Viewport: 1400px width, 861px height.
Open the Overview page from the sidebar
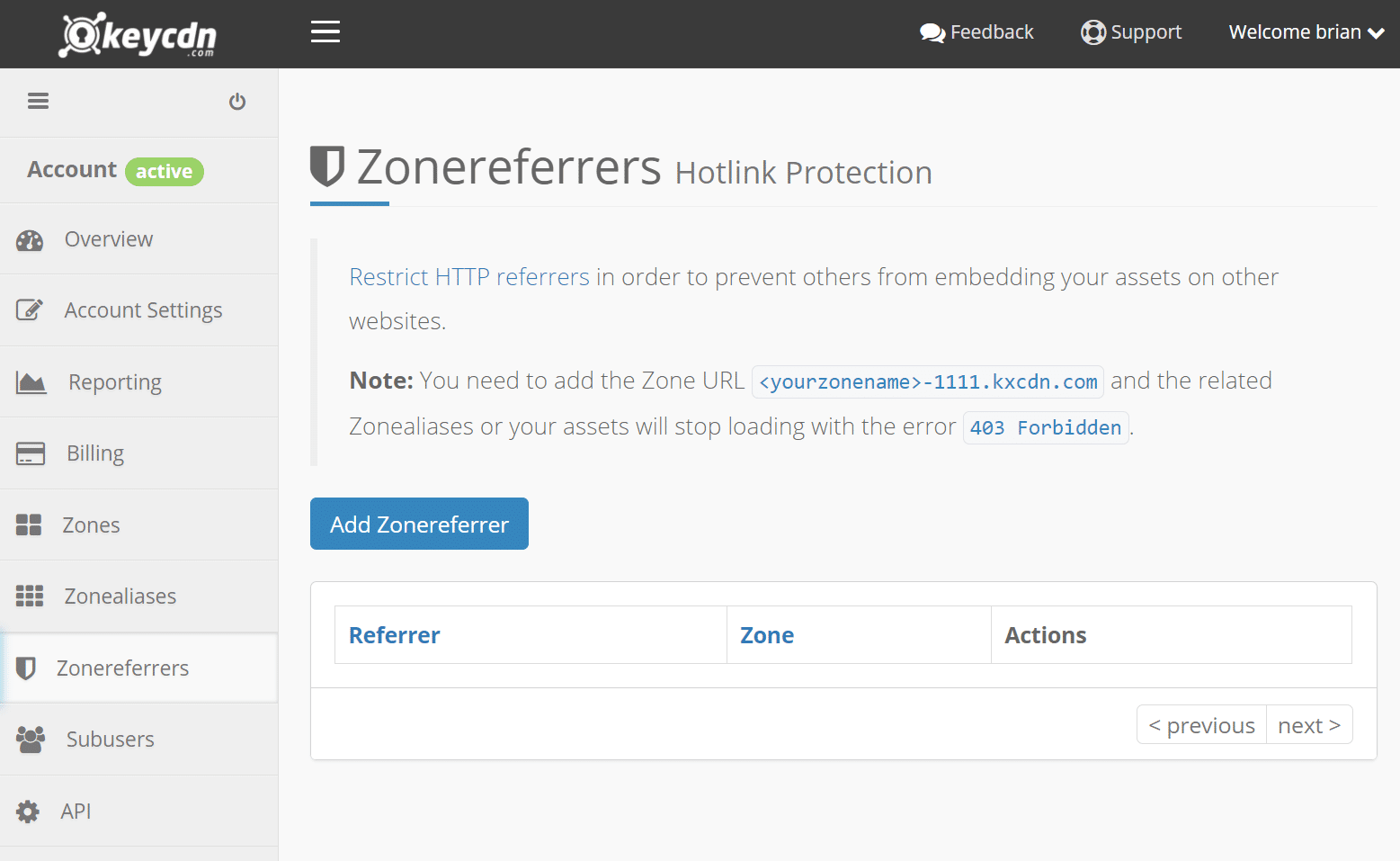108,238
